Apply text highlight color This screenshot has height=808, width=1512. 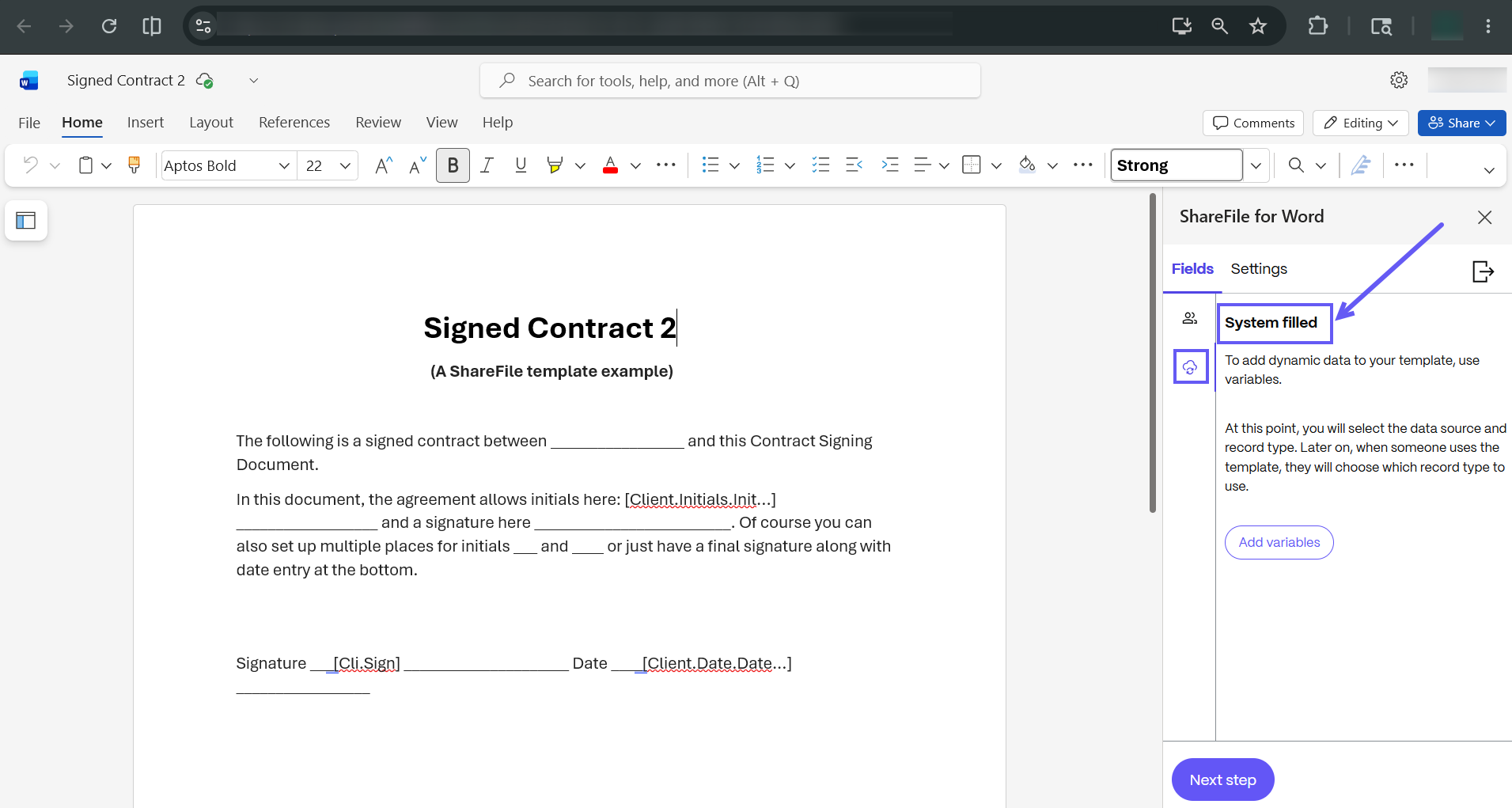tap(555, 165)
